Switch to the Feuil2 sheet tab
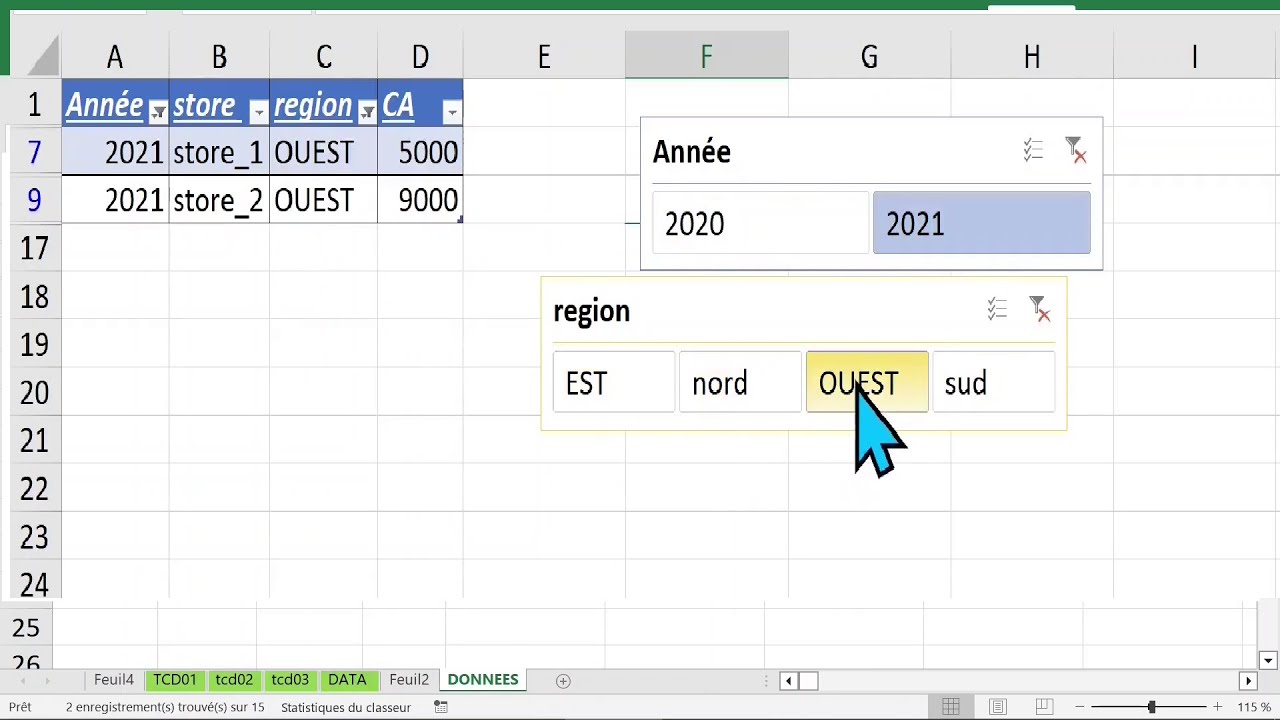Image resolution: width=1280 pixels, height=720 pixels. tap(409, 680)
